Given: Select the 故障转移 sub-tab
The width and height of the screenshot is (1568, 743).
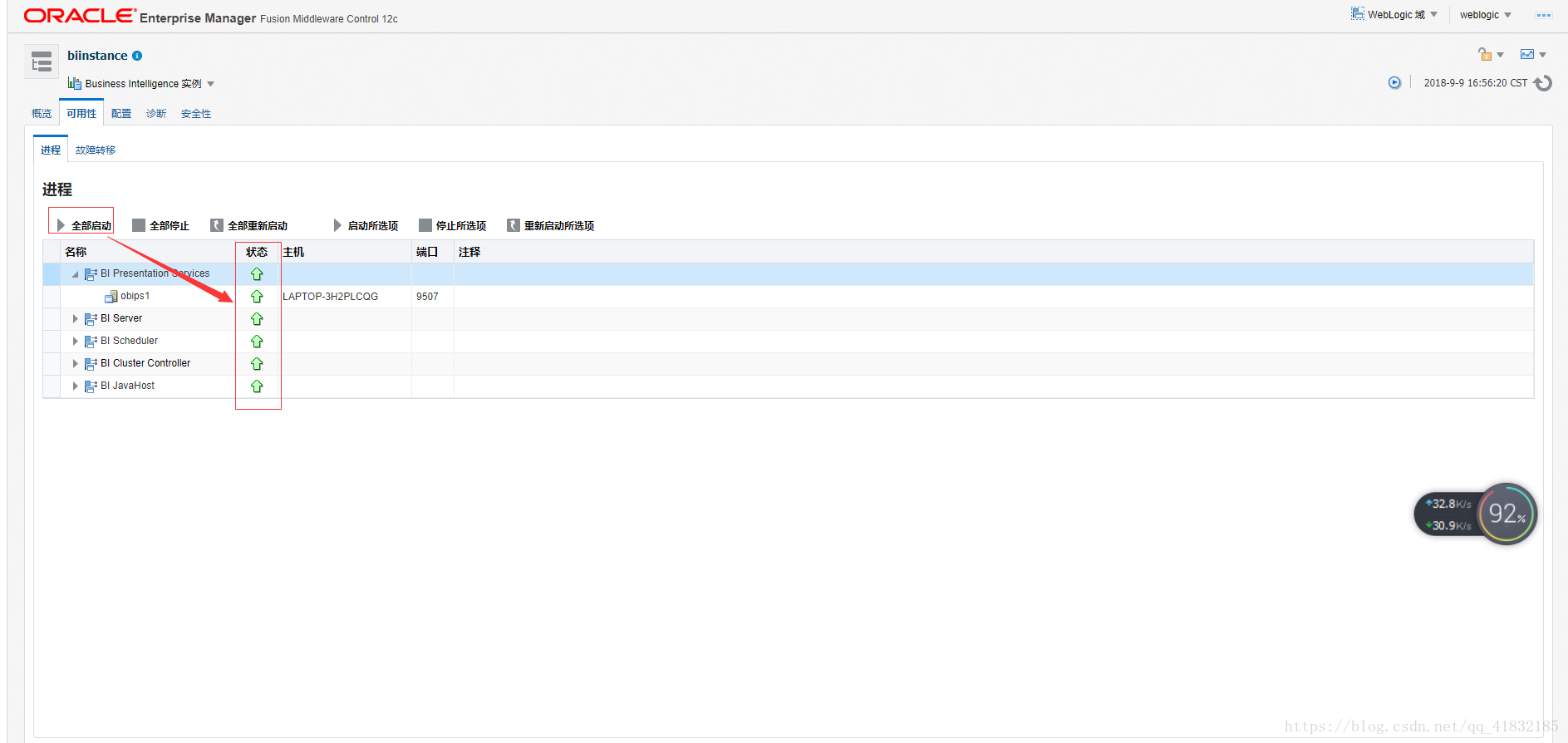Looking at the screenshot, I should coord(96,150).
